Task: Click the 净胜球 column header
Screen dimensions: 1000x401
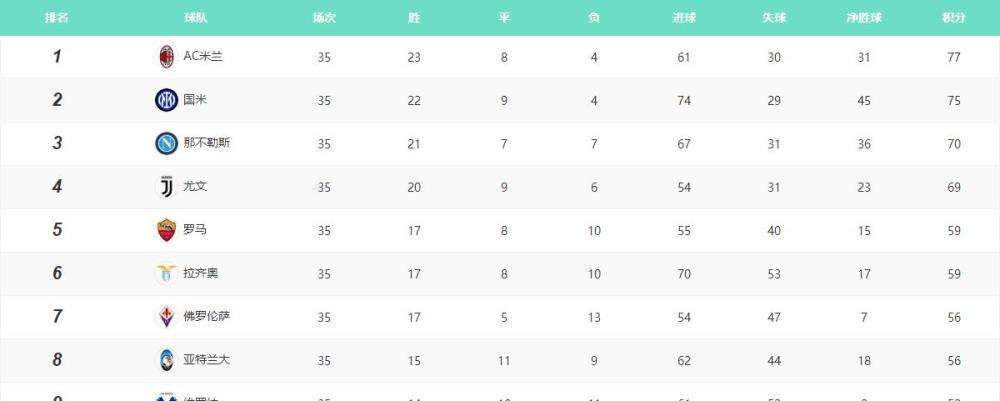Action: click(864, 18)
